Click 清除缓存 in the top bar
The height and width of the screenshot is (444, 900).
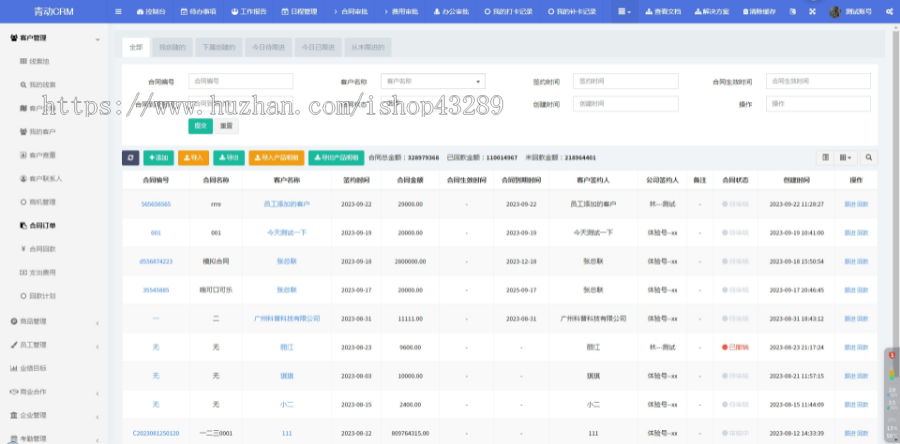coord(762,11)
